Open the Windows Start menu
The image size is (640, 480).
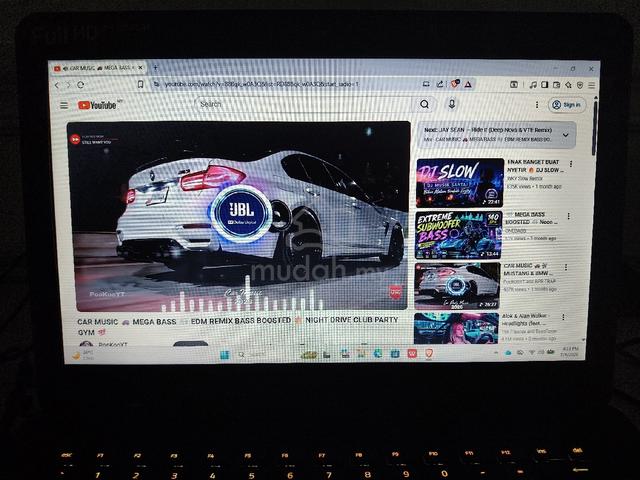225,355
